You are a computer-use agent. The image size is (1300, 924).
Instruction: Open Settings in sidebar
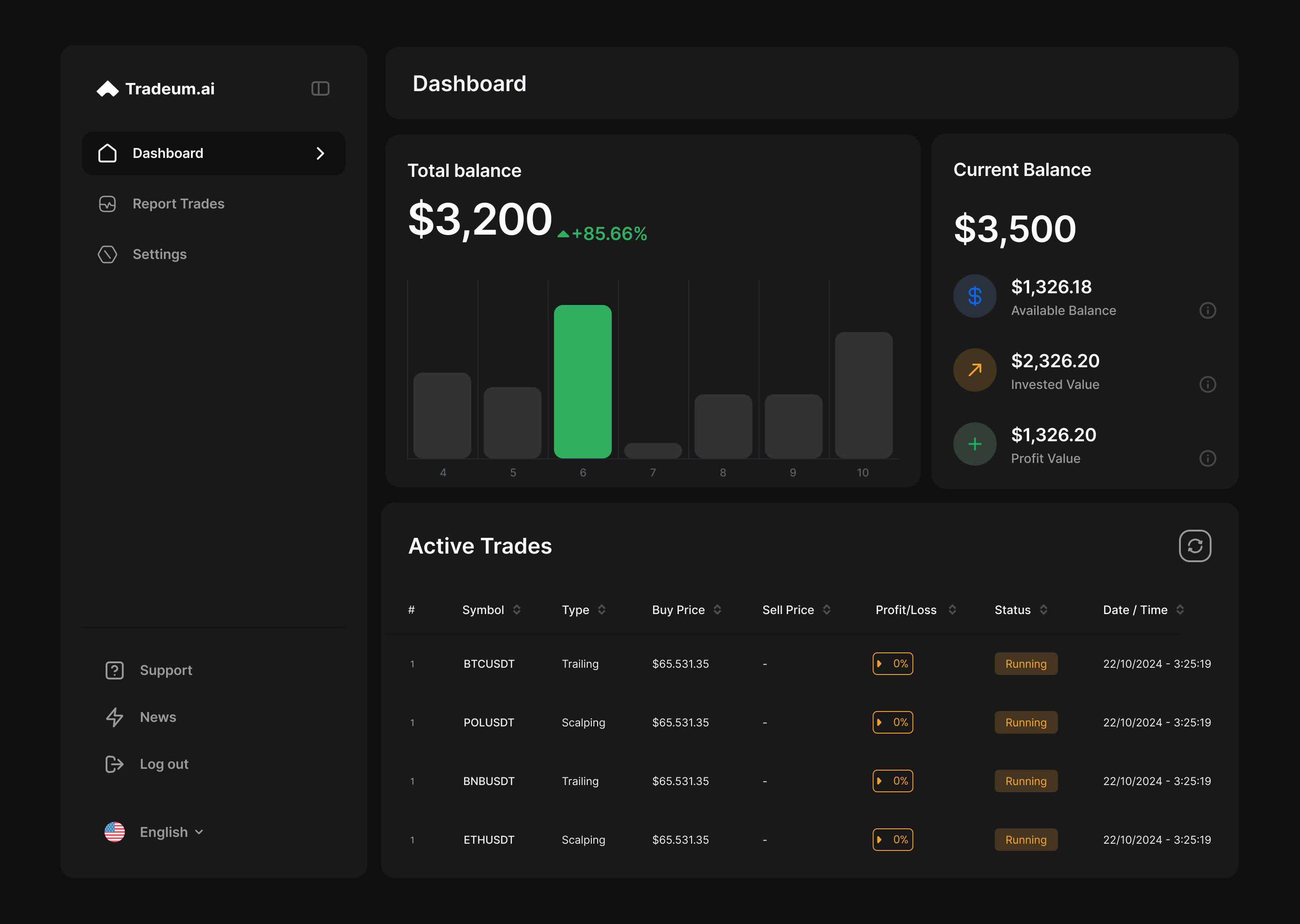159,254
